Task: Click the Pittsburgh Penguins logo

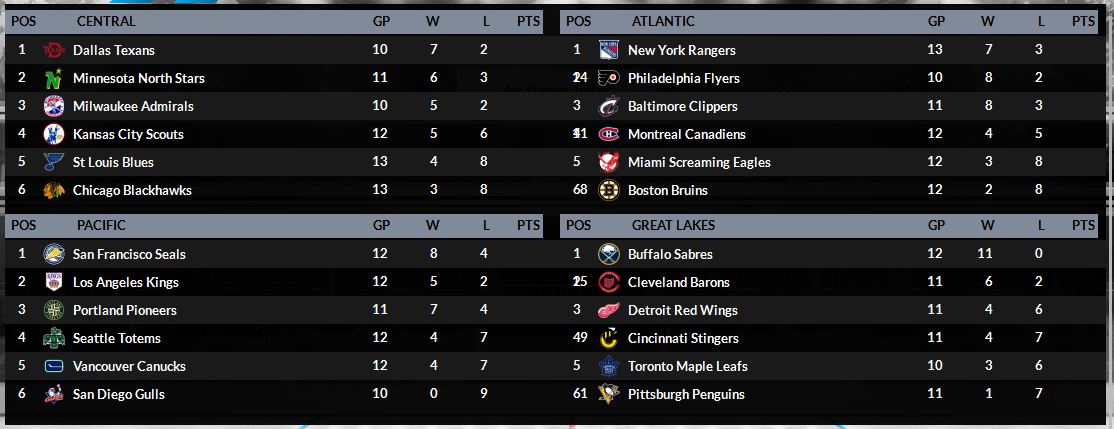Action: 609,394
